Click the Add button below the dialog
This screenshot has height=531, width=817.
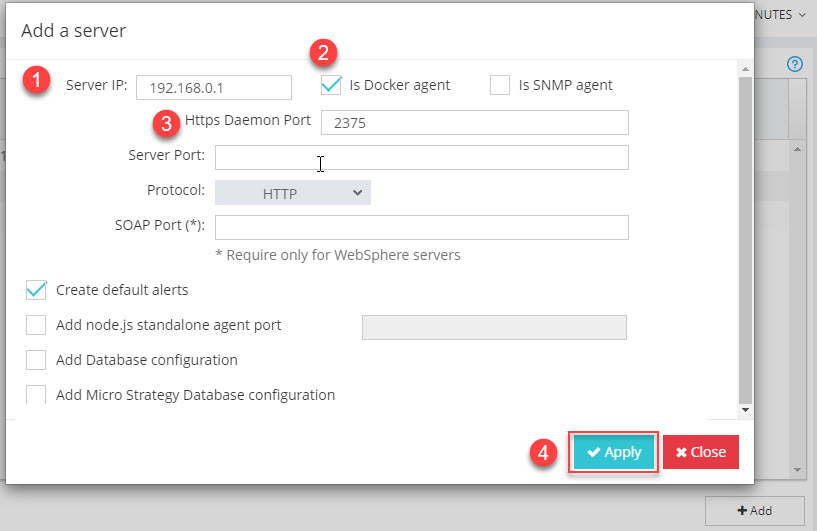pyautogui.click(x=754, y=510)
